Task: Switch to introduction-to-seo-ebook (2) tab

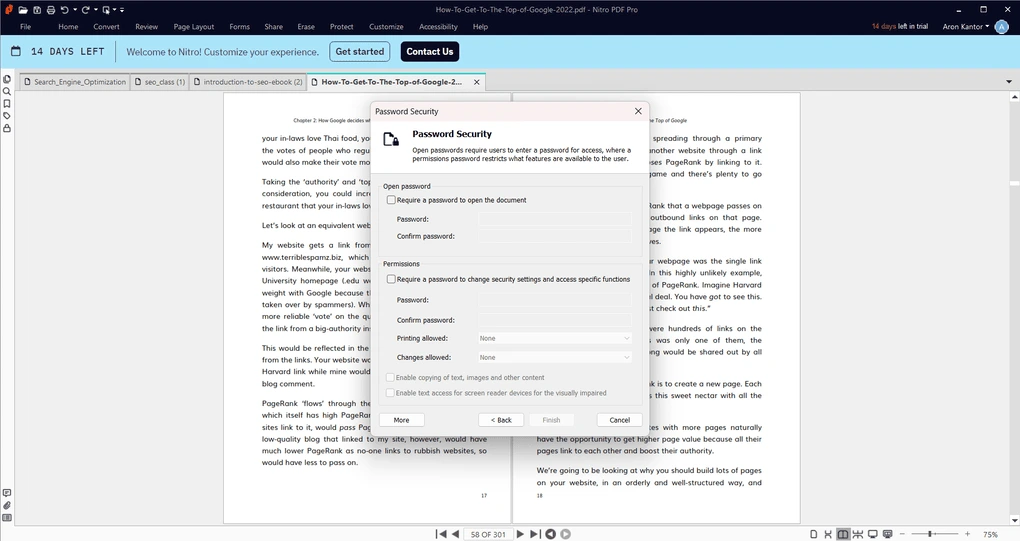Action: coord(247,82)
